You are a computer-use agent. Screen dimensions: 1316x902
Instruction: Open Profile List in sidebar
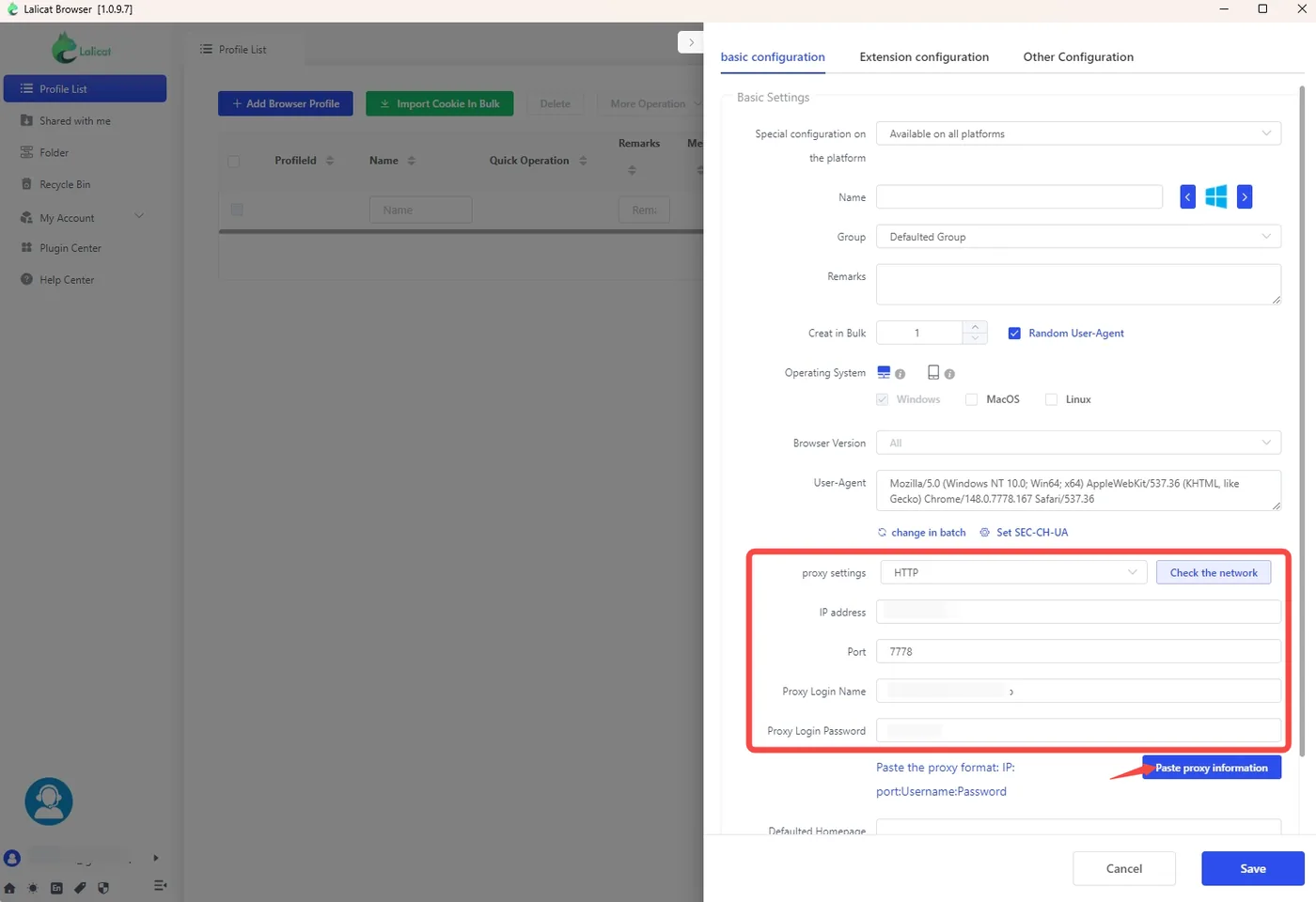point(85,88)
